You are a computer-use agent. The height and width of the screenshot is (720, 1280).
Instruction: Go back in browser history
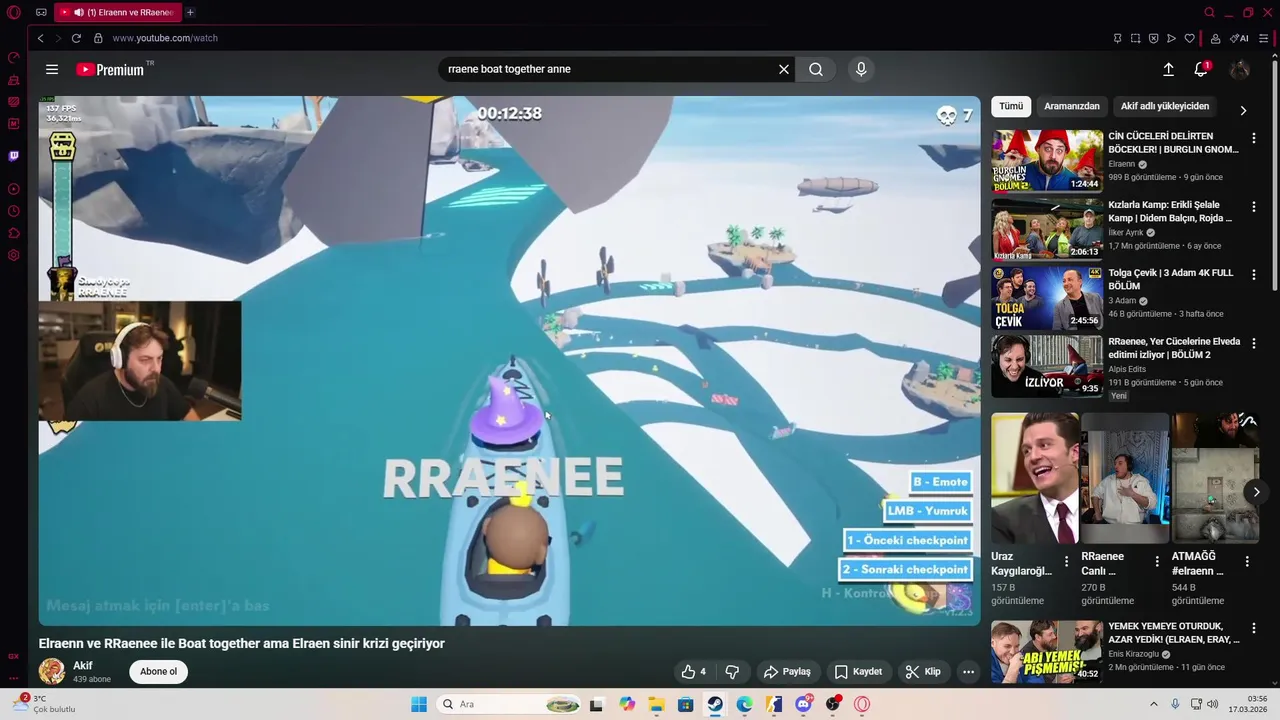click(40, 38)
